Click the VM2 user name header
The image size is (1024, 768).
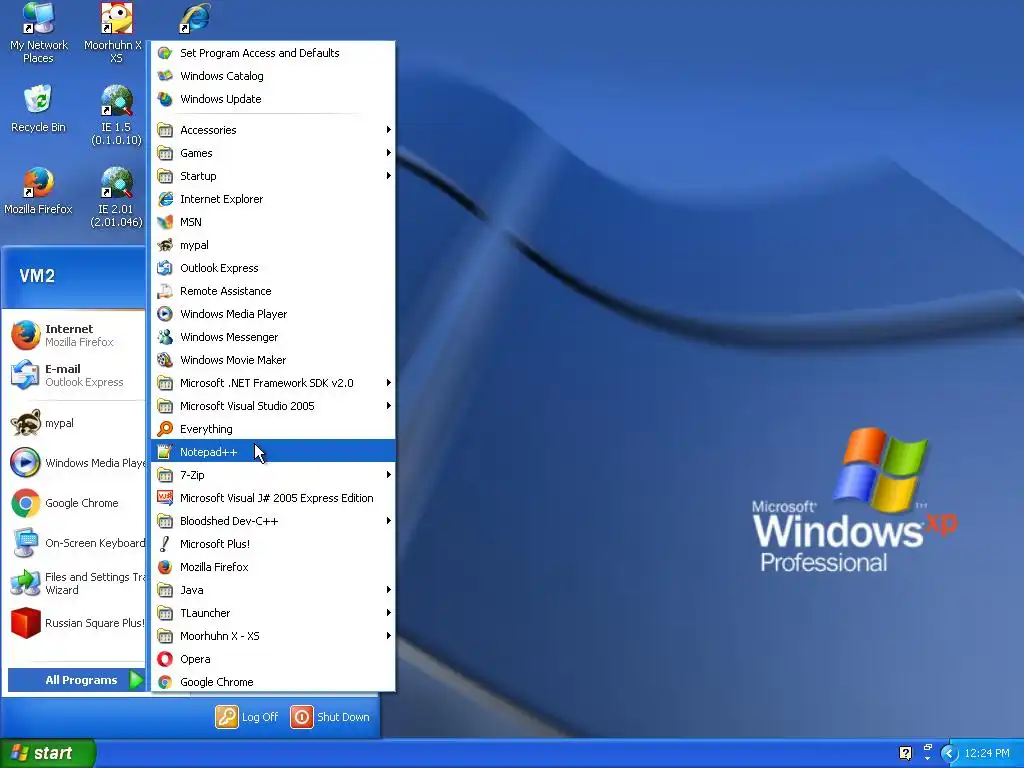pos(37,276)
